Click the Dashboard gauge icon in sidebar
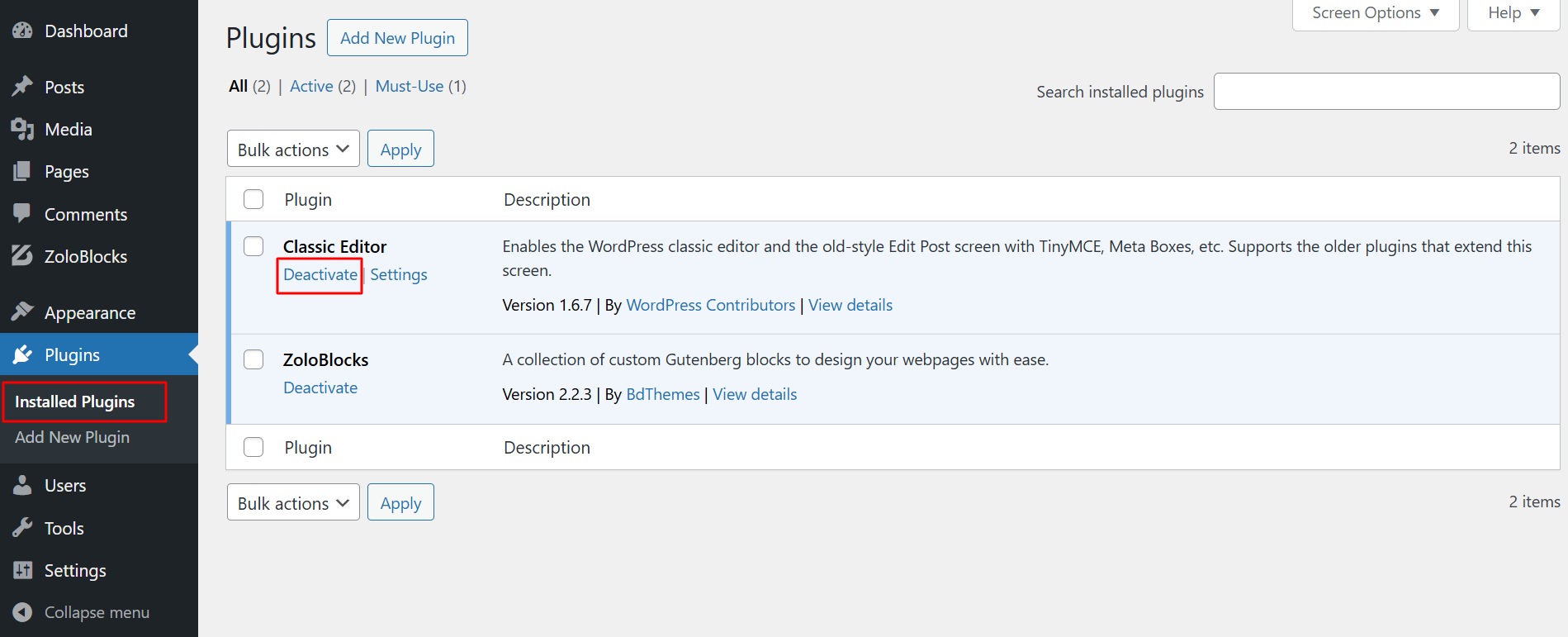1568x637 pixels. [22, 31]
